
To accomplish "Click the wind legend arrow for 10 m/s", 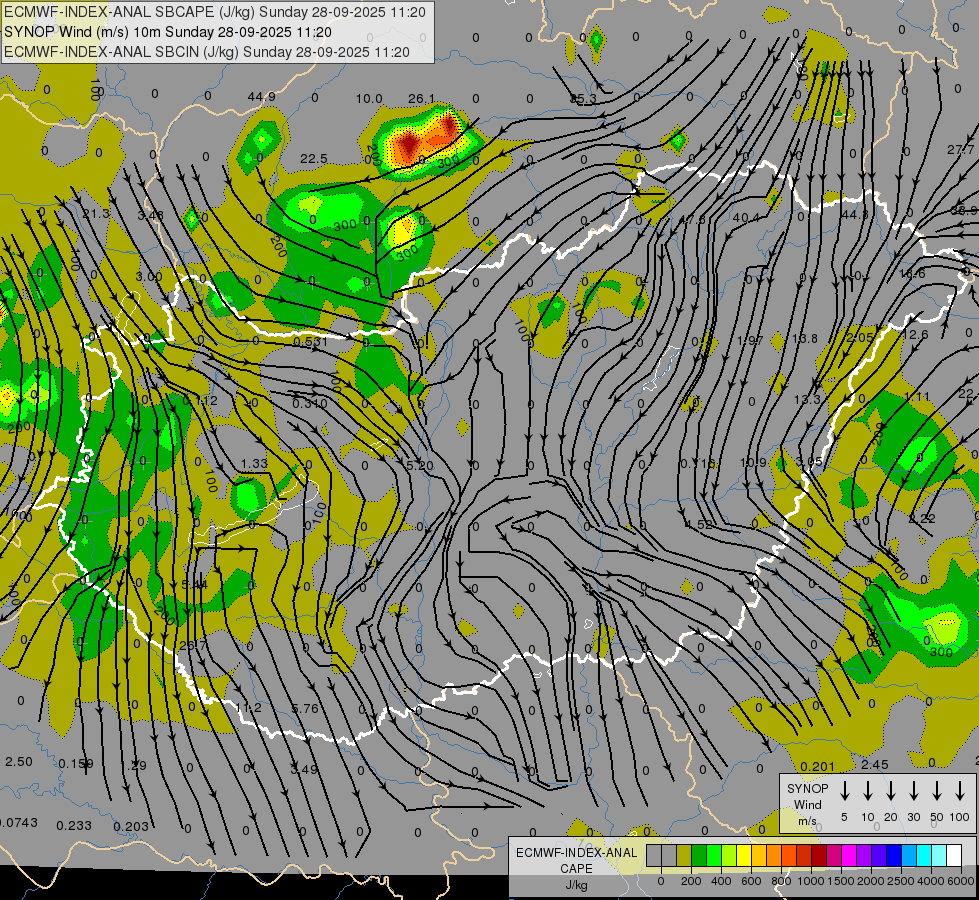I will click(x=868, y=791).
